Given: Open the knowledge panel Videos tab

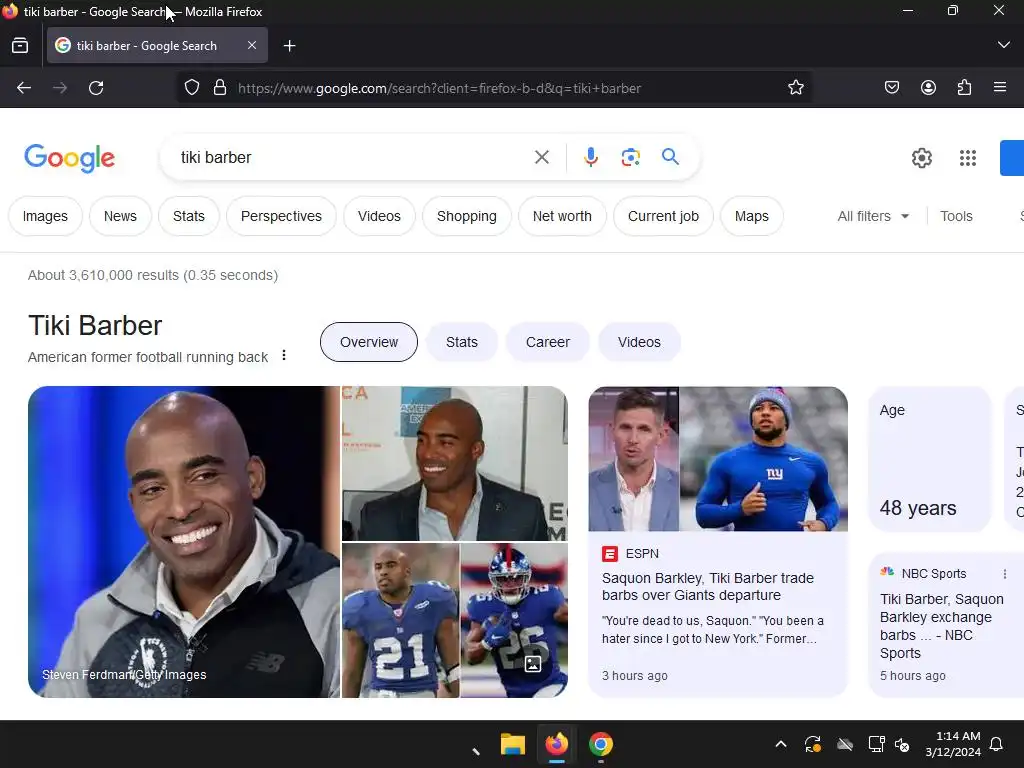Looking at the screenshot, I should click(639, 342).
